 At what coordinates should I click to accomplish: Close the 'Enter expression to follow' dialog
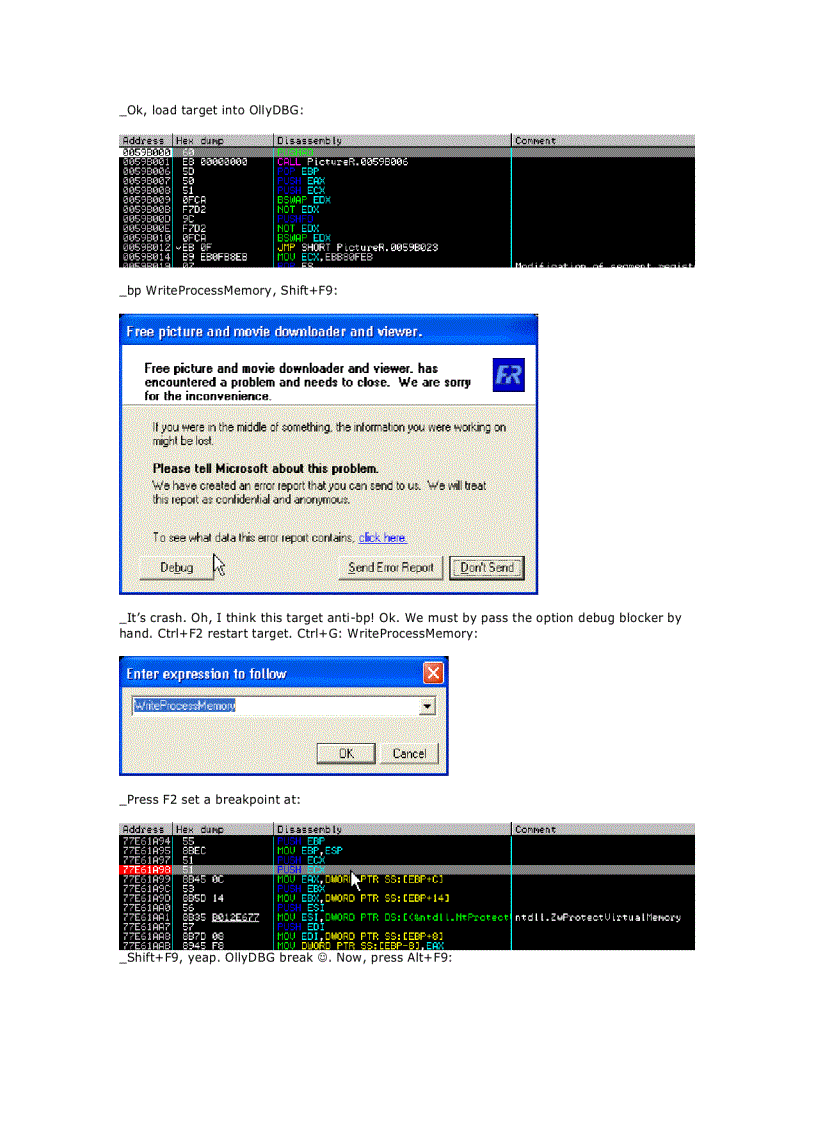click(433, 673)
